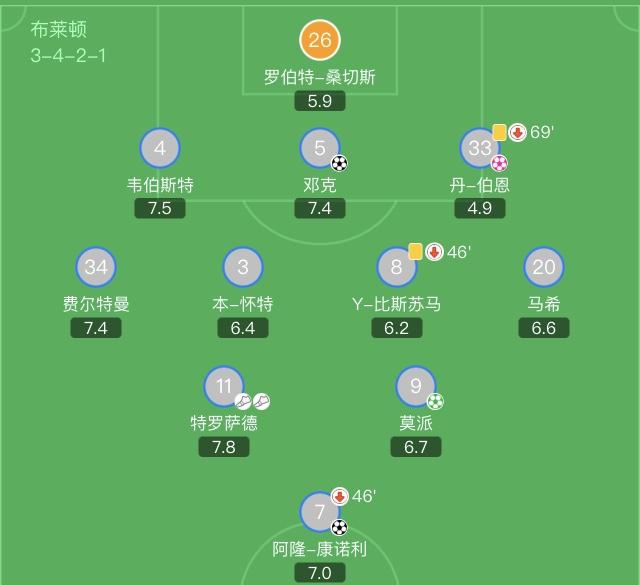Click the 5.9 rating below 罗伯特-桑切斯
This screenshot has width=640, height=585.
click(320, 100)
